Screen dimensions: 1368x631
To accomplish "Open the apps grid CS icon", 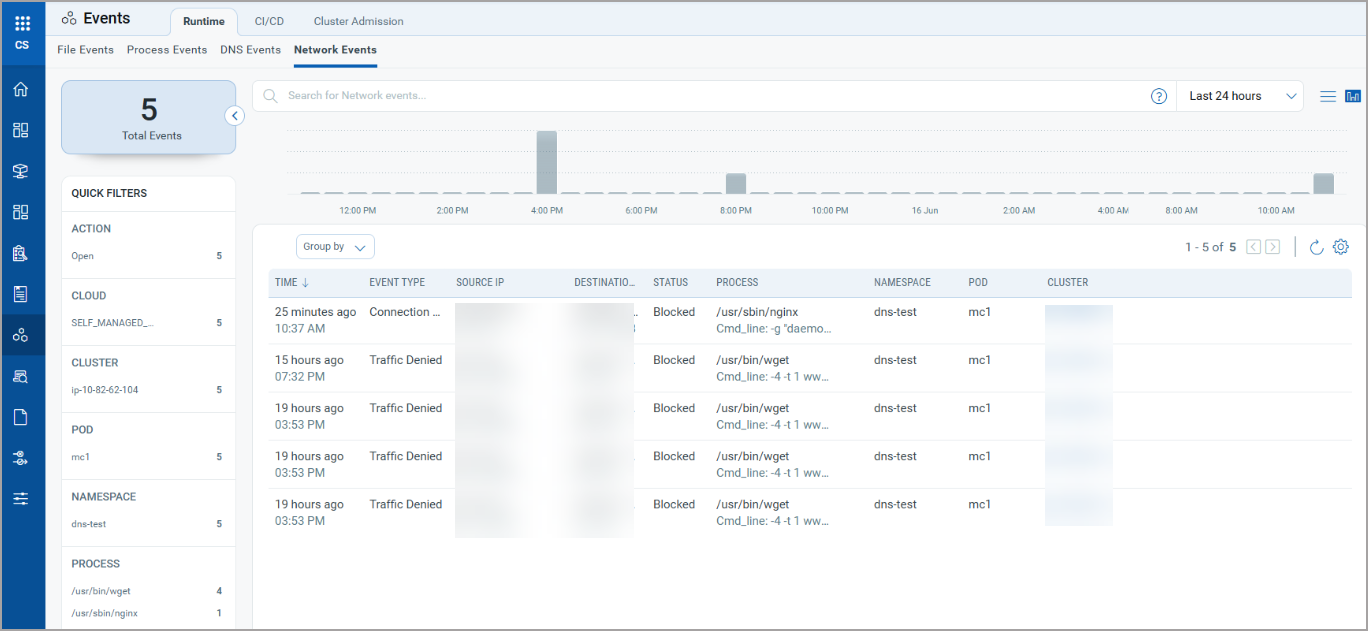I will pos(22,32).
